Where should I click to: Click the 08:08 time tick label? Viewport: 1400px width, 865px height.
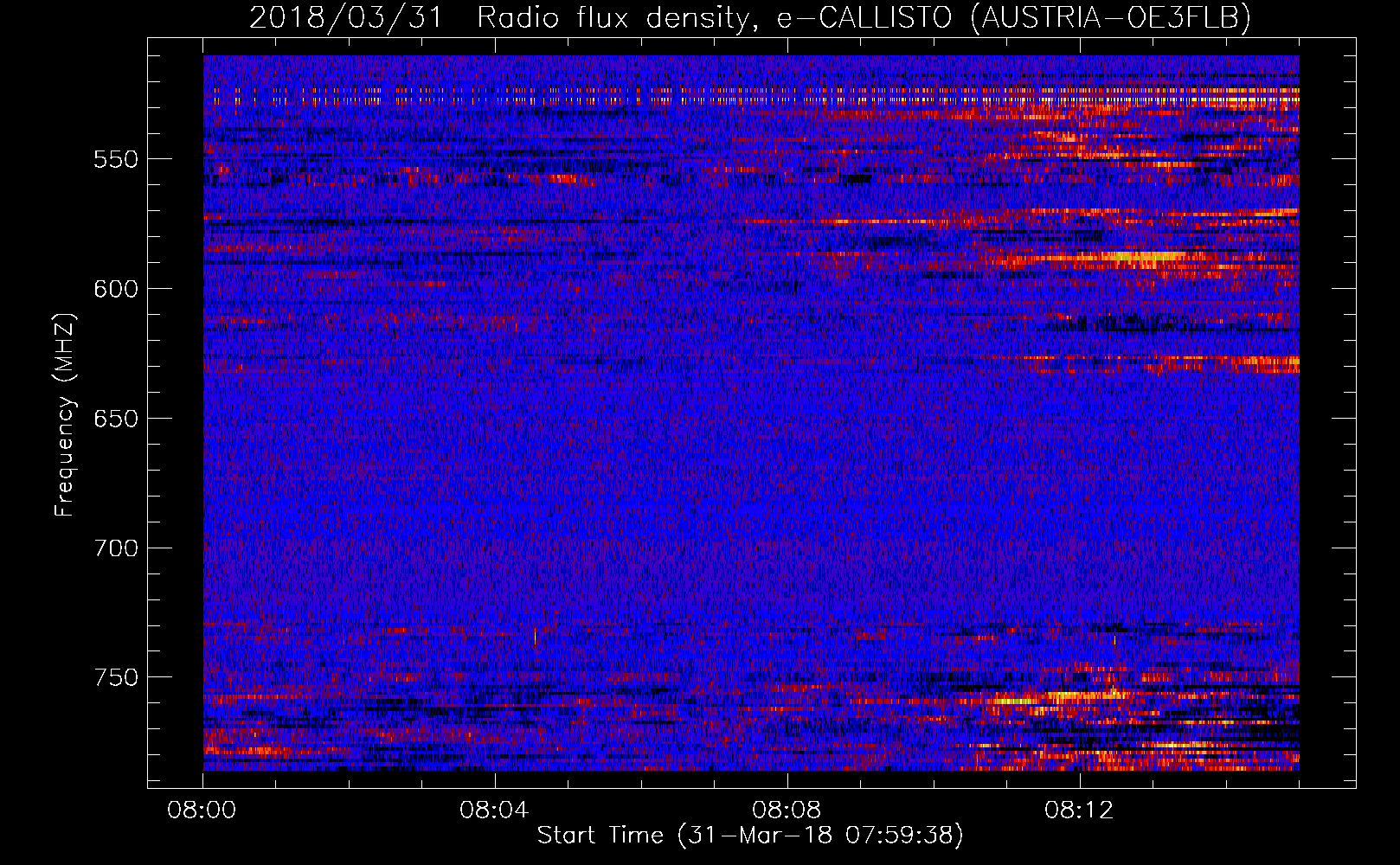coord(787,811)
